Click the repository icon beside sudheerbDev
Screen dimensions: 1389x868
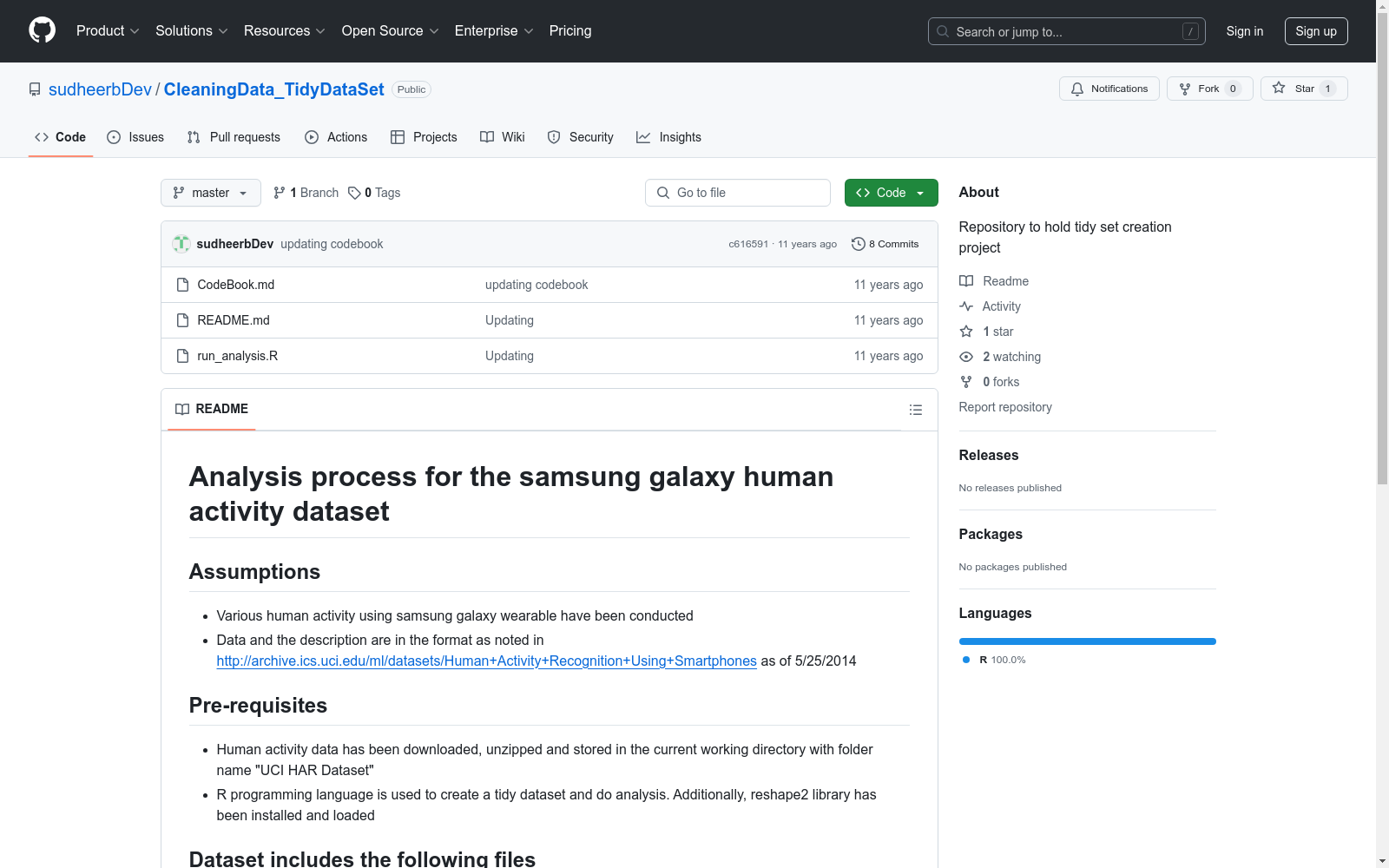coord(35,89)
